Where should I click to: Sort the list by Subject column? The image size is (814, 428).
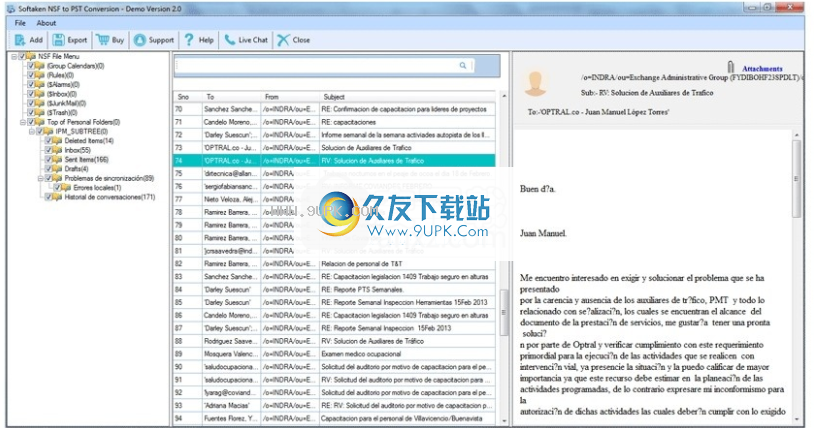408,97
